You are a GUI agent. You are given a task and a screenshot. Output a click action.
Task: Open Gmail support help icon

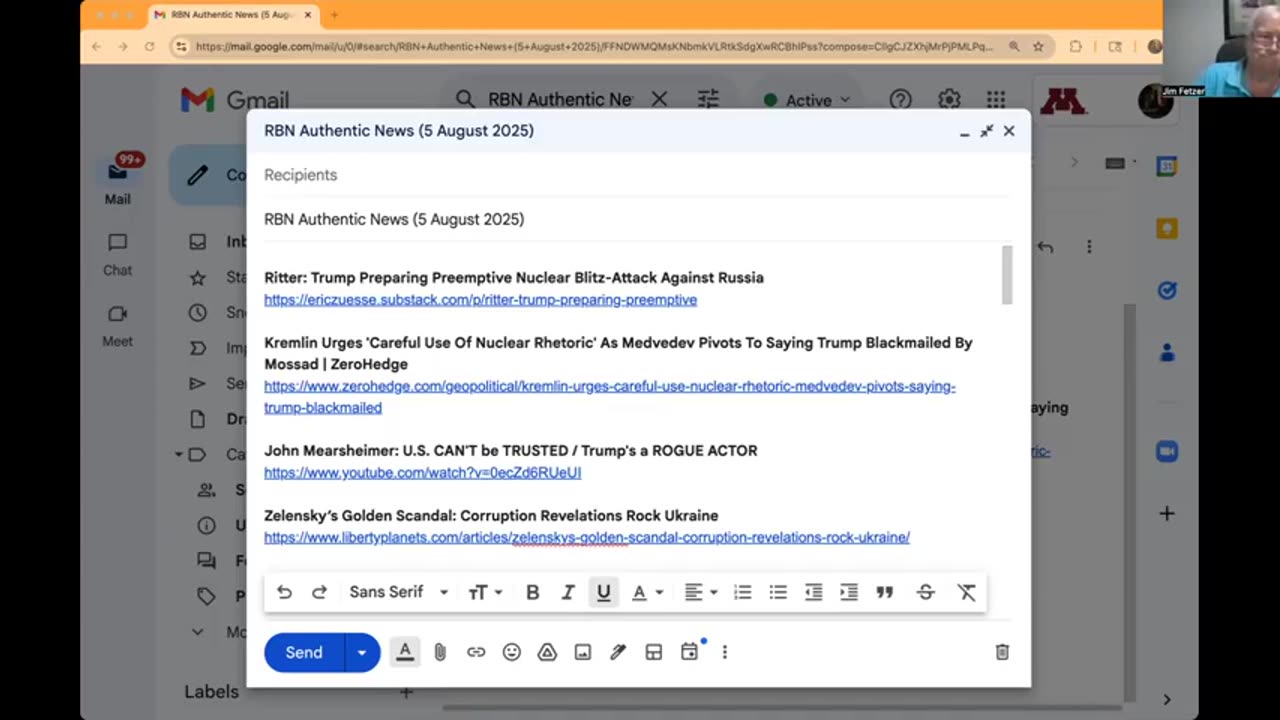pyautogui.click(x=900, y=100)
